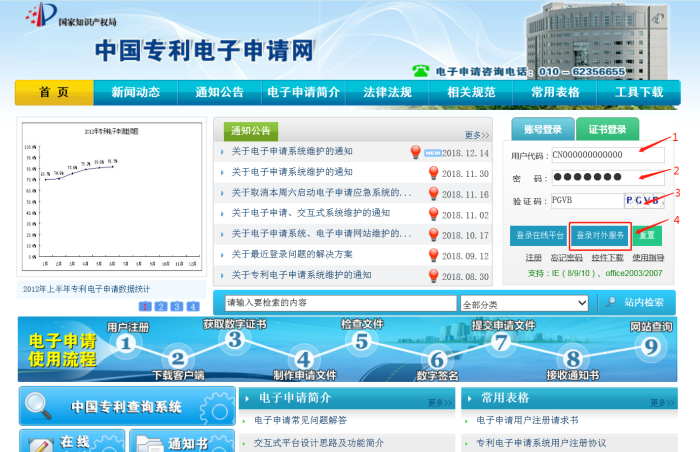Open 电子申请常见问题解答 link
The image size is (700, 452).
coord(300,420)
